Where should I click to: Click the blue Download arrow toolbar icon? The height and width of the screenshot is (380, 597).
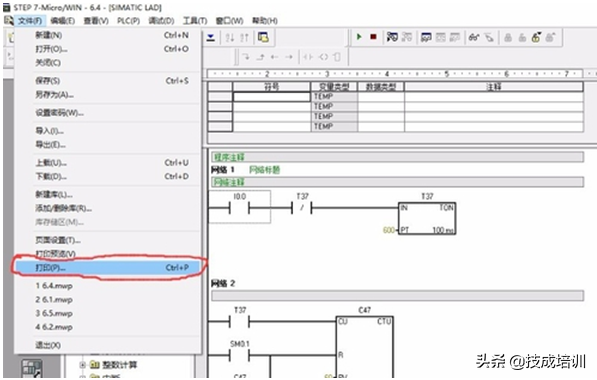pyautogui.click(x=211, y=37)
